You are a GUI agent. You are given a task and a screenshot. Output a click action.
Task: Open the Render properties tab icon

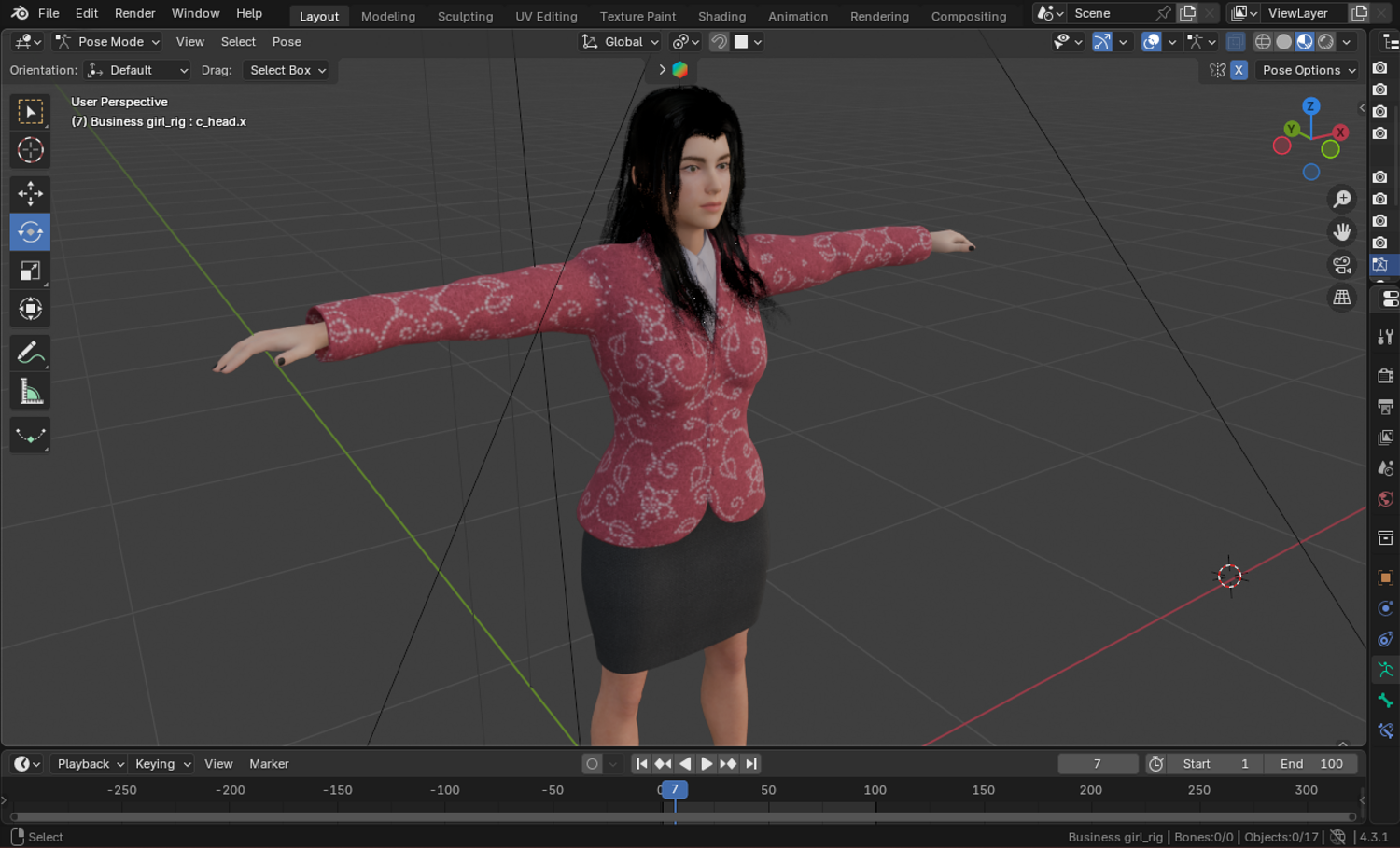pos(1385,376)
